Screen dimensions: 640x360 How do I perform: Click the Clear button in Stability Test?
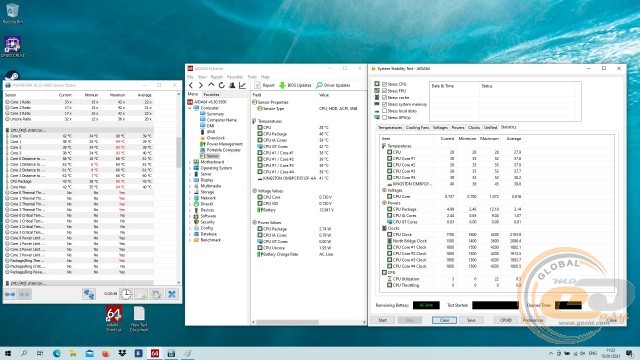click(x=444, y=320)
